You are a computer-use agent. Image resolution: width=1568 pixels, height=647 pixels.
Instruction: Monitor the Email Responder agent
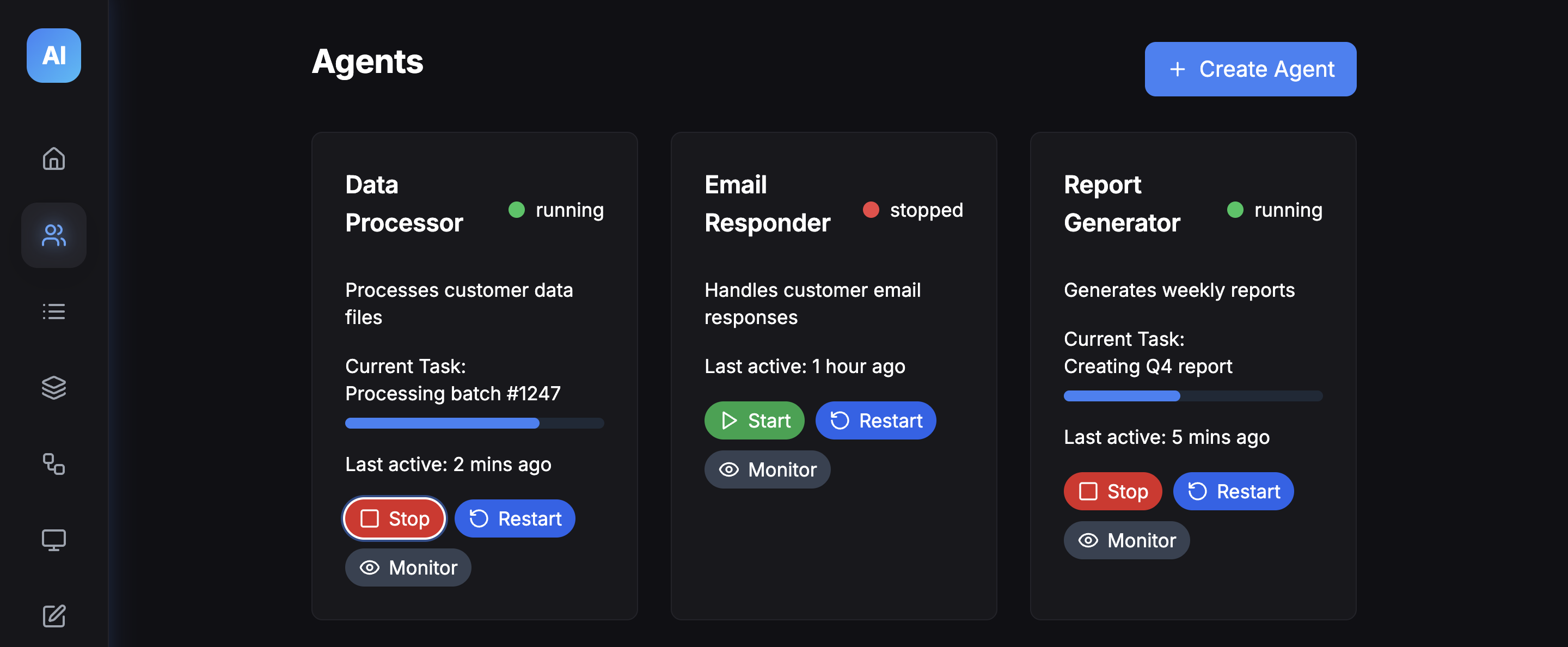pyautogui.click(x=767, y=469)
